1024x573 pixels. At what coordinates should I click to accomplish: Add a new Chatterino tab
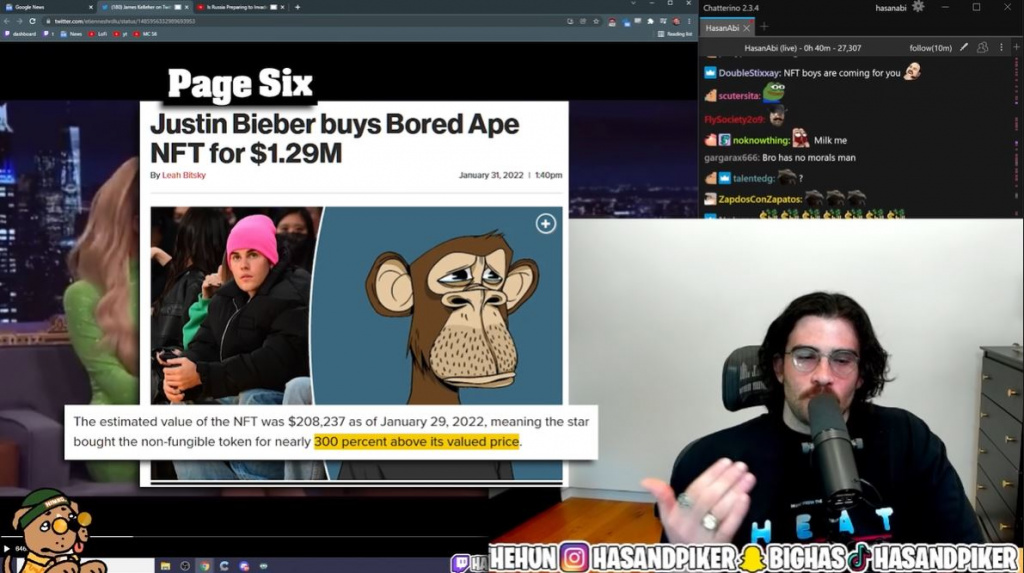(764, 27)
